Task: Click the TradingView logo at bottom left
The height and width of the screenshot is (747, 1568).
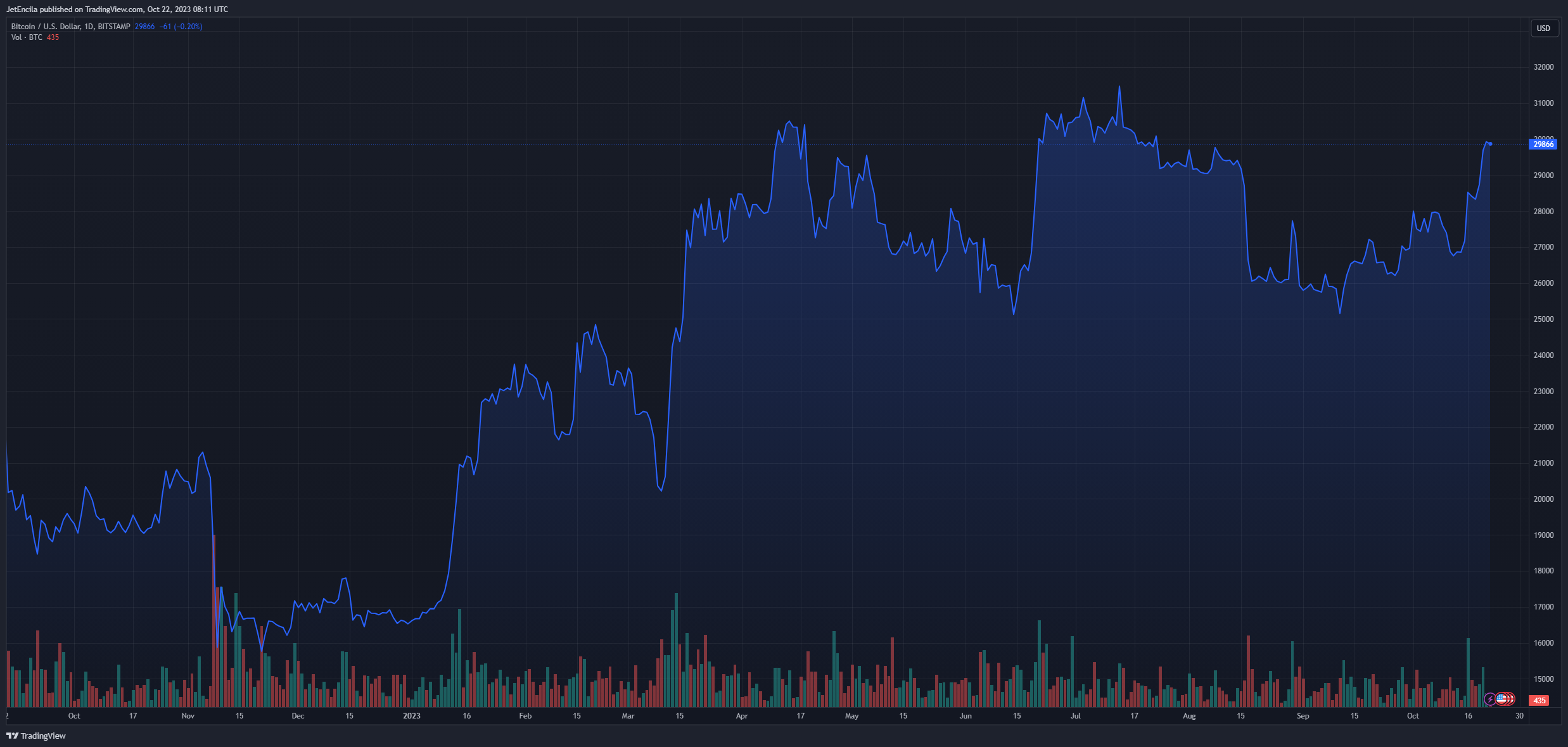Action: coord(36,736)
